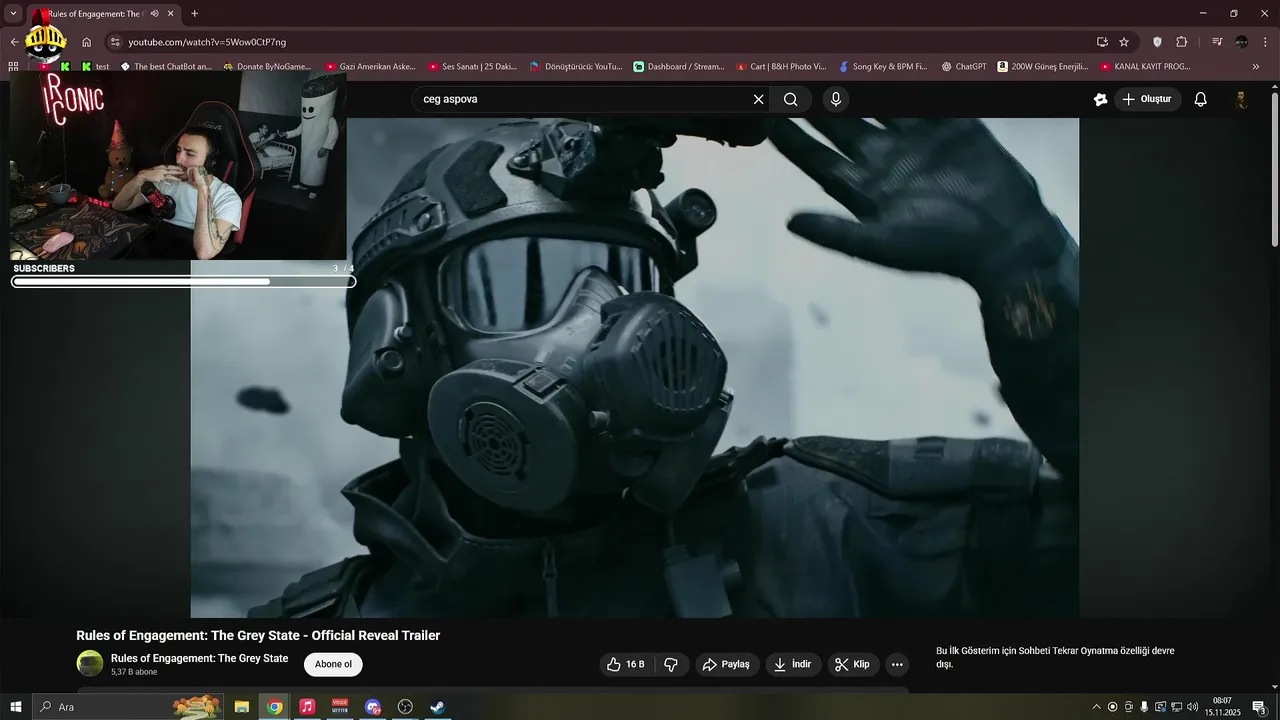Open the Gazi Amerikan Aske bookmark
Image resolution: width=1280 pixels, height=720 pixels.
[370, 67]
